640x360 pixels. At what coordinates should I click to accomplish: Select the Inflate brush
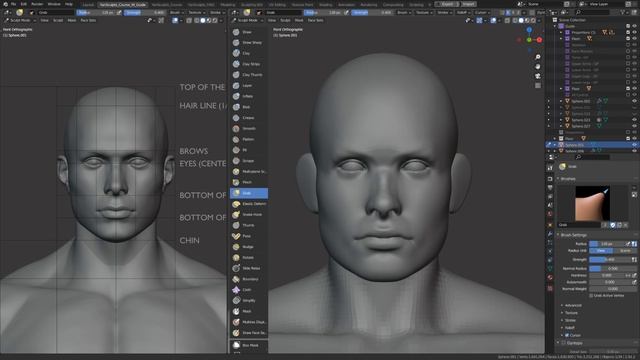tap(249, 96)
